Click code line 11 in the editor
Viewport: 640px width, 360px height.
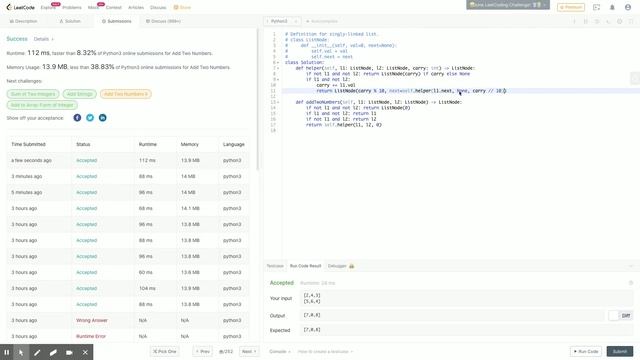460,91
